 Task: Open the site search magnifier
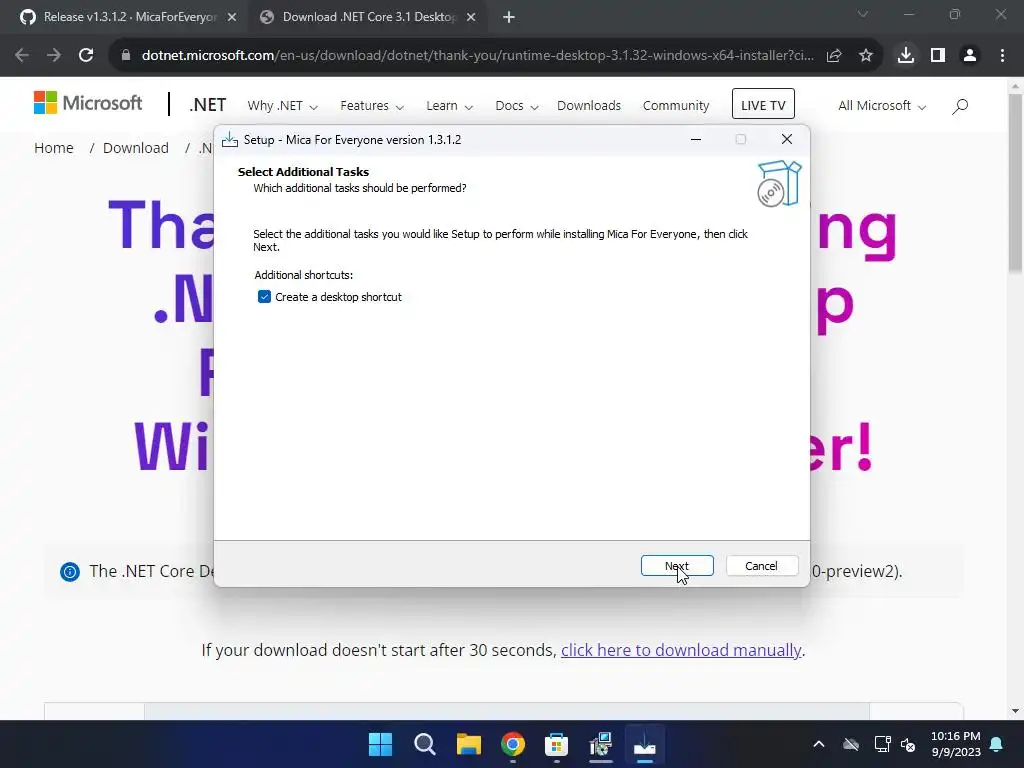point(960,106)
